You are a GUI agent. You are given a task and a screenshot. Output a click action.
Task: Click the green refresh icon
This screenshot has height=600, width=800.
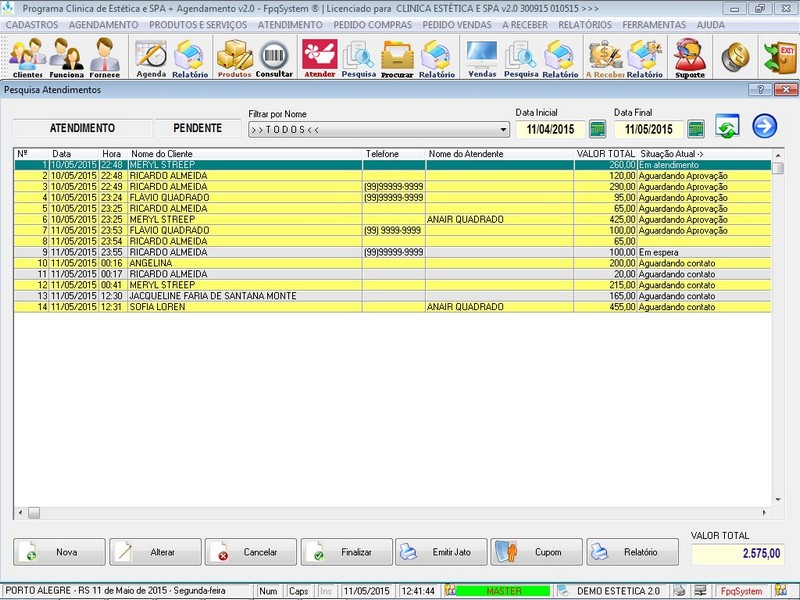pos(727,126)
